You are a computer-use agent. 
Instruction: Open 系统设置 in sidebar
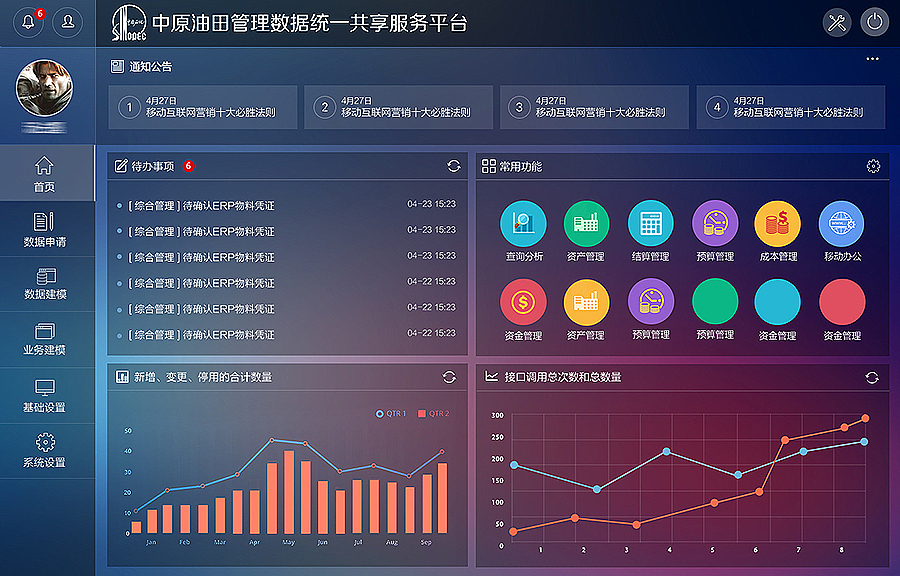(47, 452)
